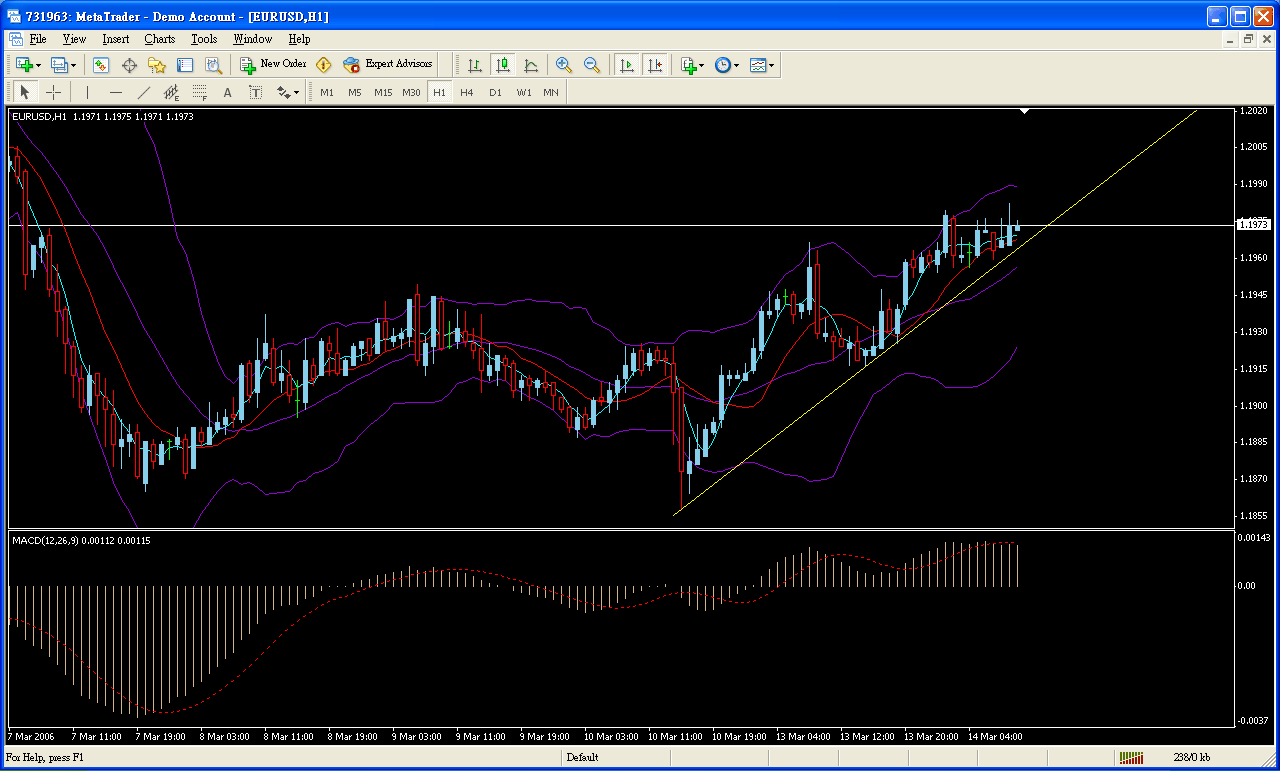Switch the chart to Line Chart mode
This screenshot has height=771, width=1280.
pos(531,65)
